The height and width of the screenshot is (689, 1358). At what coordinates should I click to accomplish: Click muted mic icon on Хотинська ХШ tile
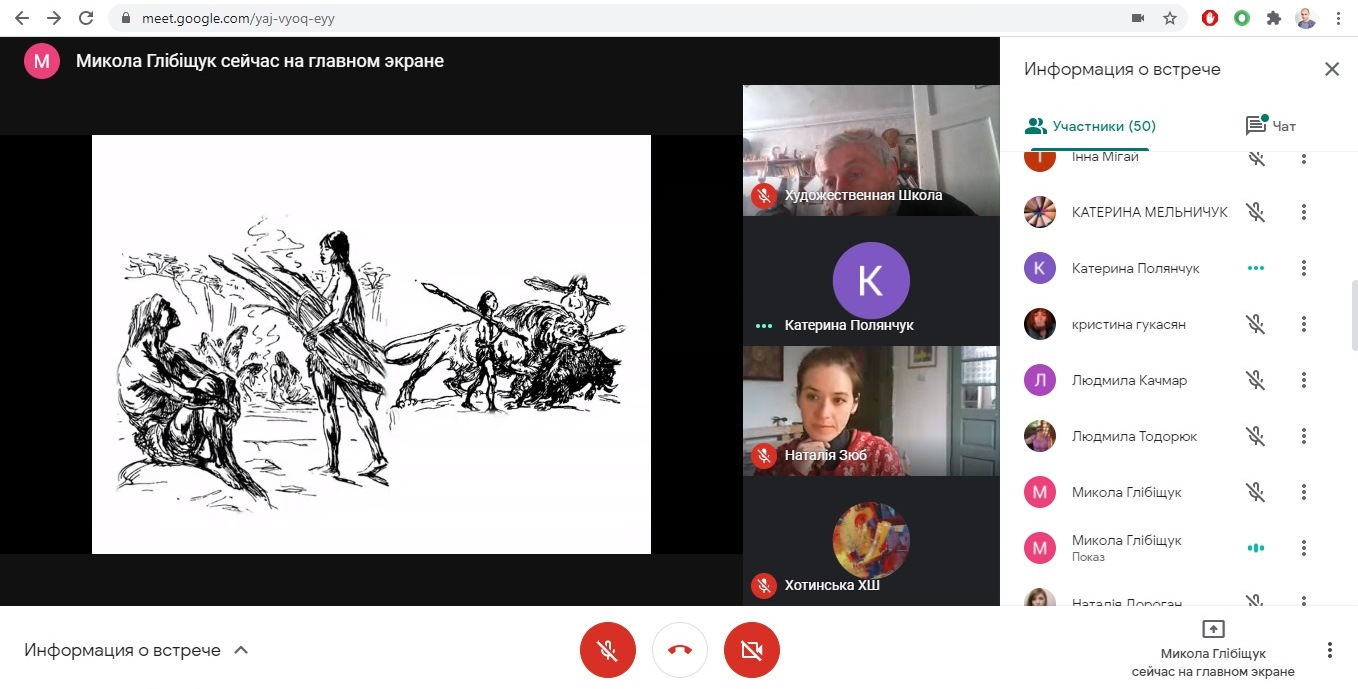764,586
